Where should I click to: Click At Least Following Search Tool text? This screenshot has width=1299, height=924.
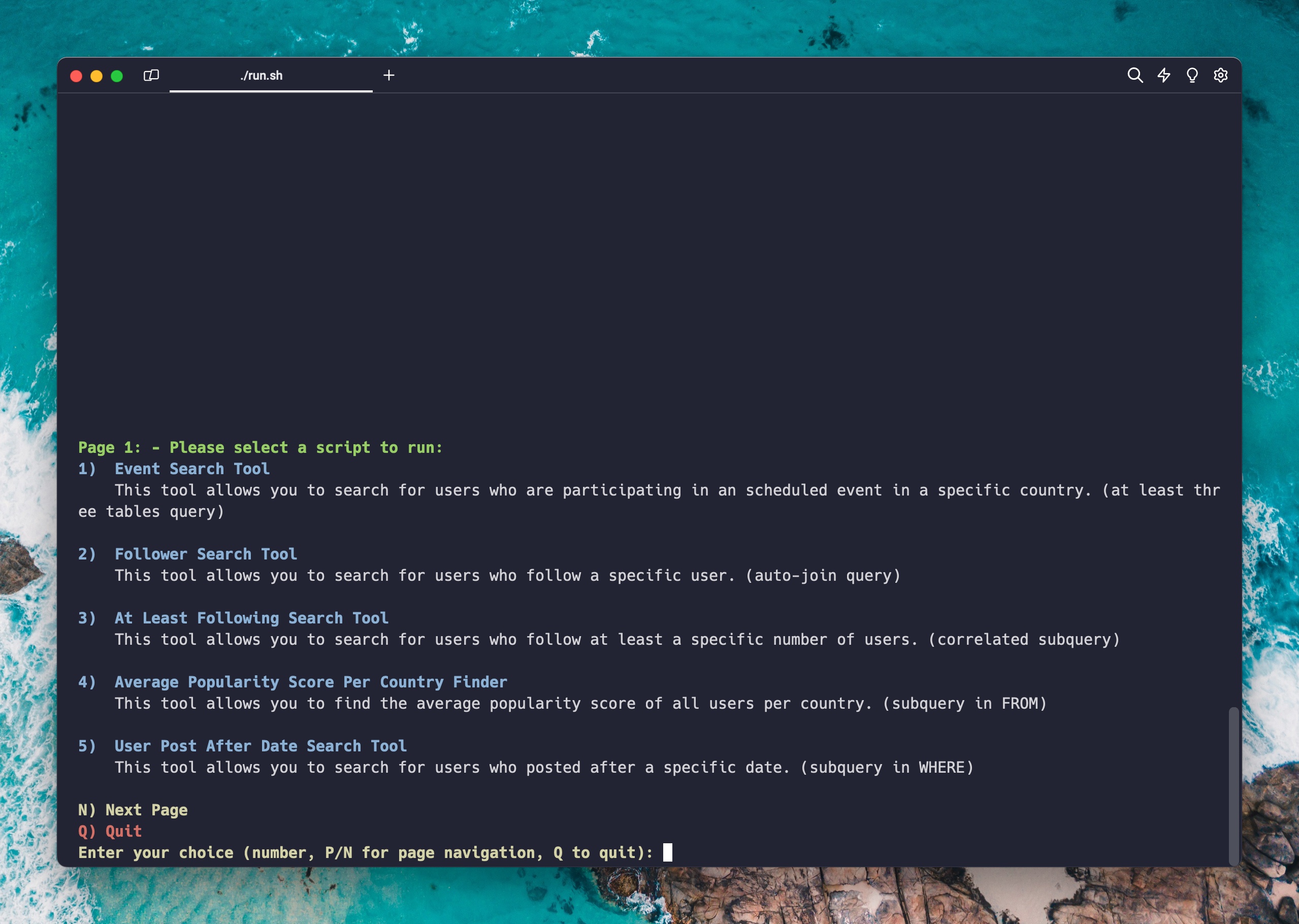[x=251, y=618]
